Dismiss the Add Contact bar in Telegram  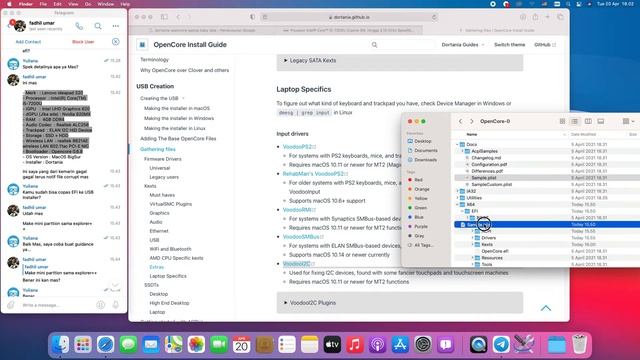click(x=116, y=42)
